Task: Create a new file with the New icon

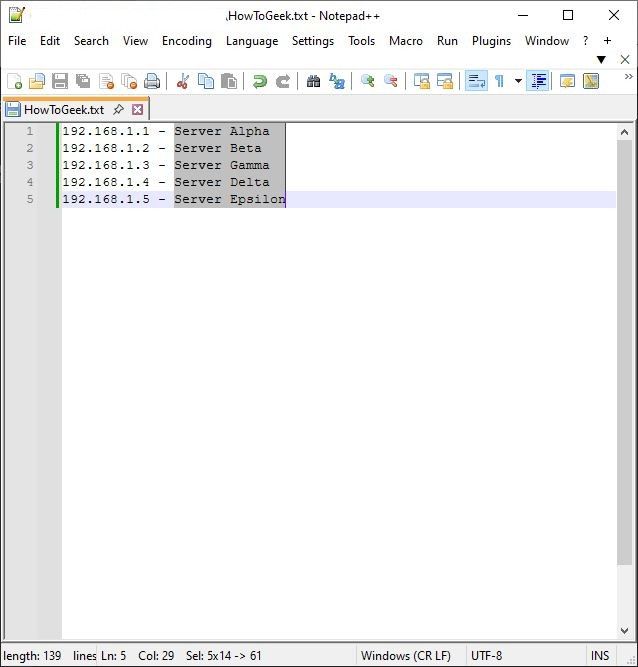Action: pos(14,81)
